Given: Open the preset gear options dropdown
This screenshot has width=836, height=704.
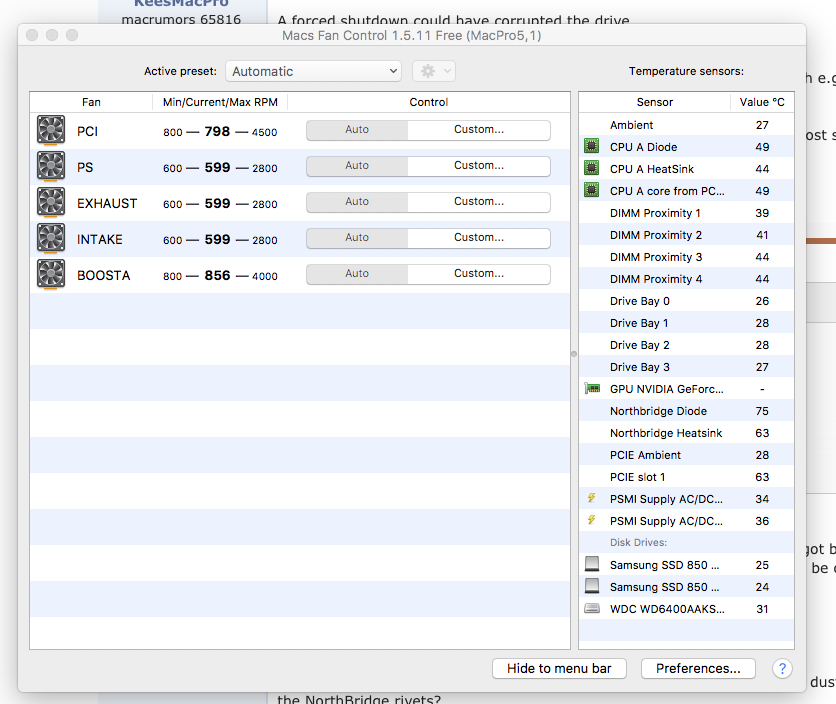Looking at the screenshot, I should tap(434, 71).
